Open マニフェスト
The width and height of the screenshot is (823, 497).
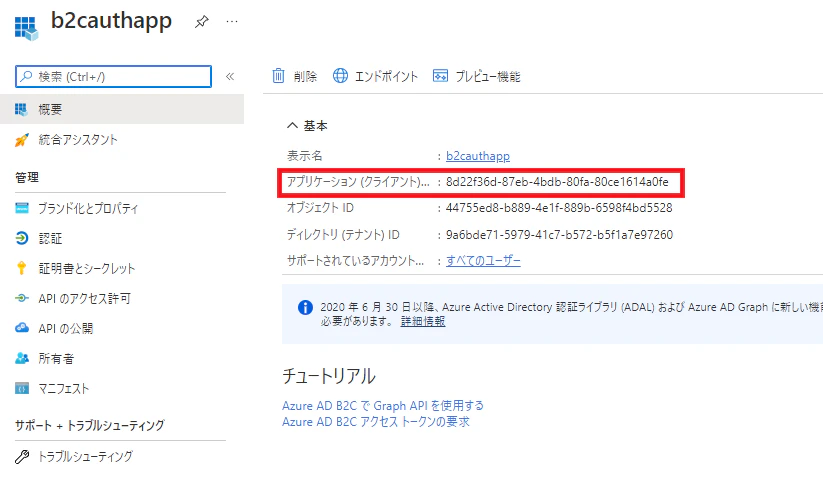point(64,388)
